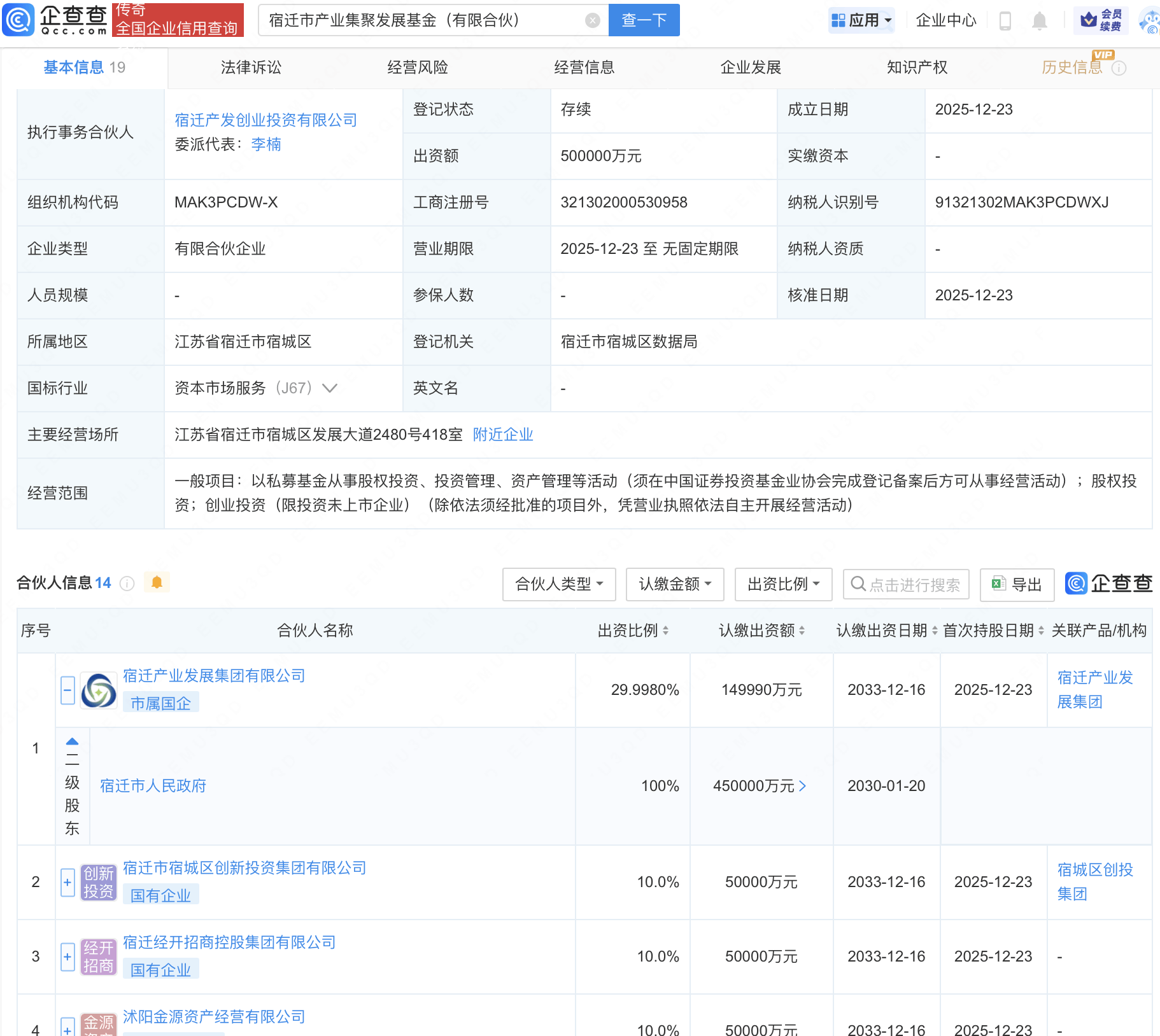Open the 认缴金额 filter dropdown

click(x=674, y=584)
